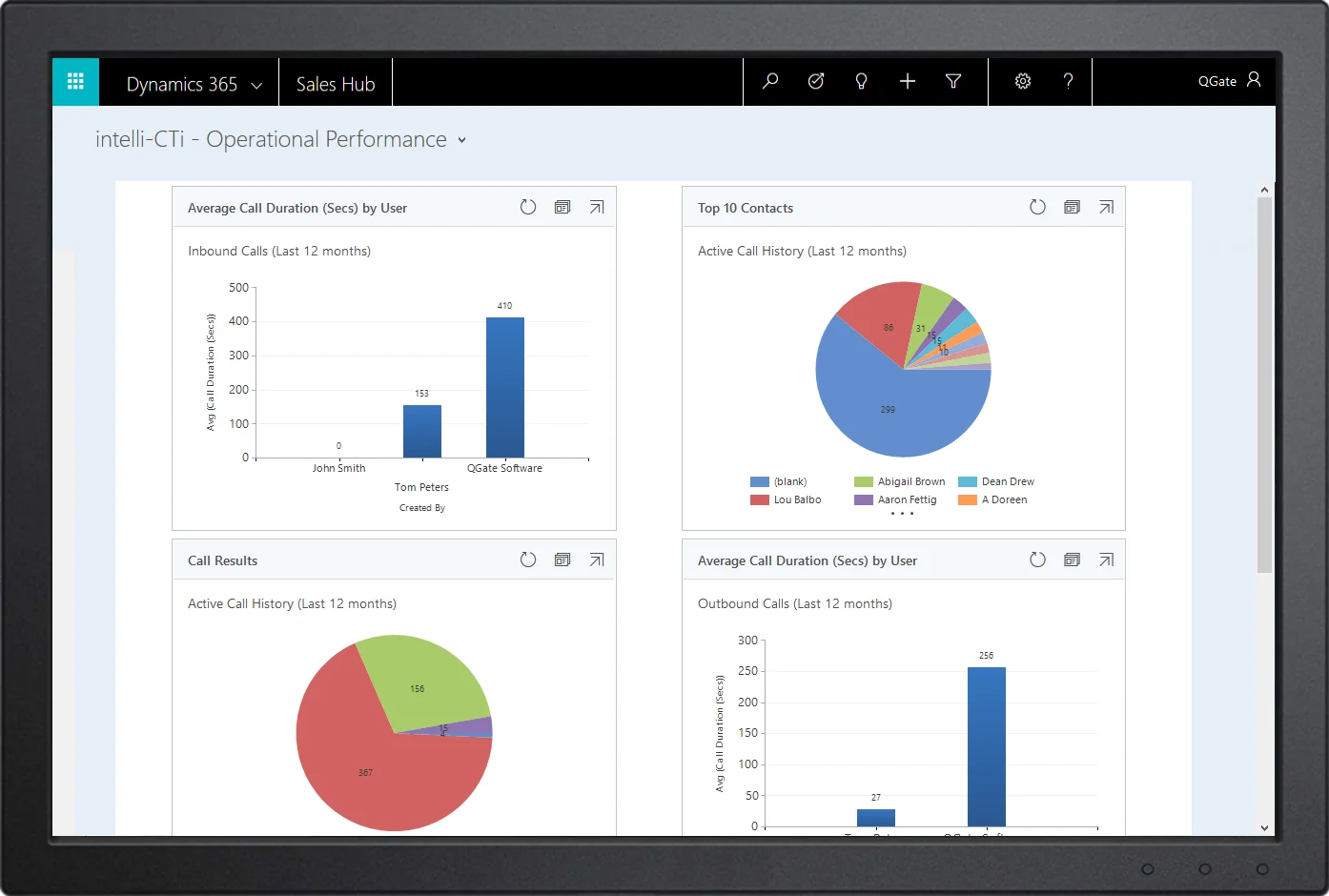Open the QGate user account menu
This screenshot has height=896, width=1329.
coord(1230,81)
